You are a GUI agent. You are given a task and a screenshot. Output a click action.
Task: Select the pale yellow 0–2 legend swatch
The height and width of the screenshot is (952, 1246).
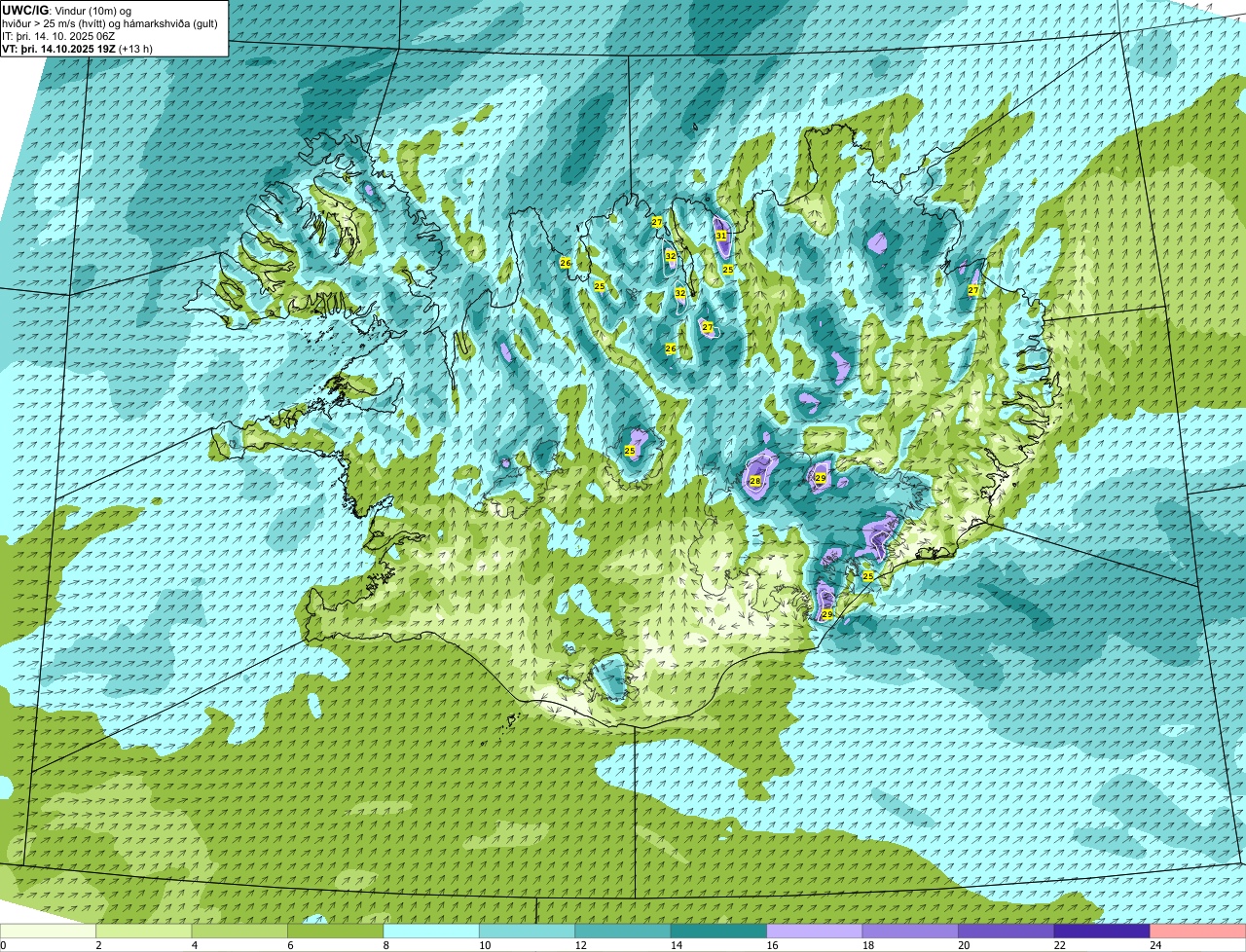pyautogui.click(x=49, y=931)
